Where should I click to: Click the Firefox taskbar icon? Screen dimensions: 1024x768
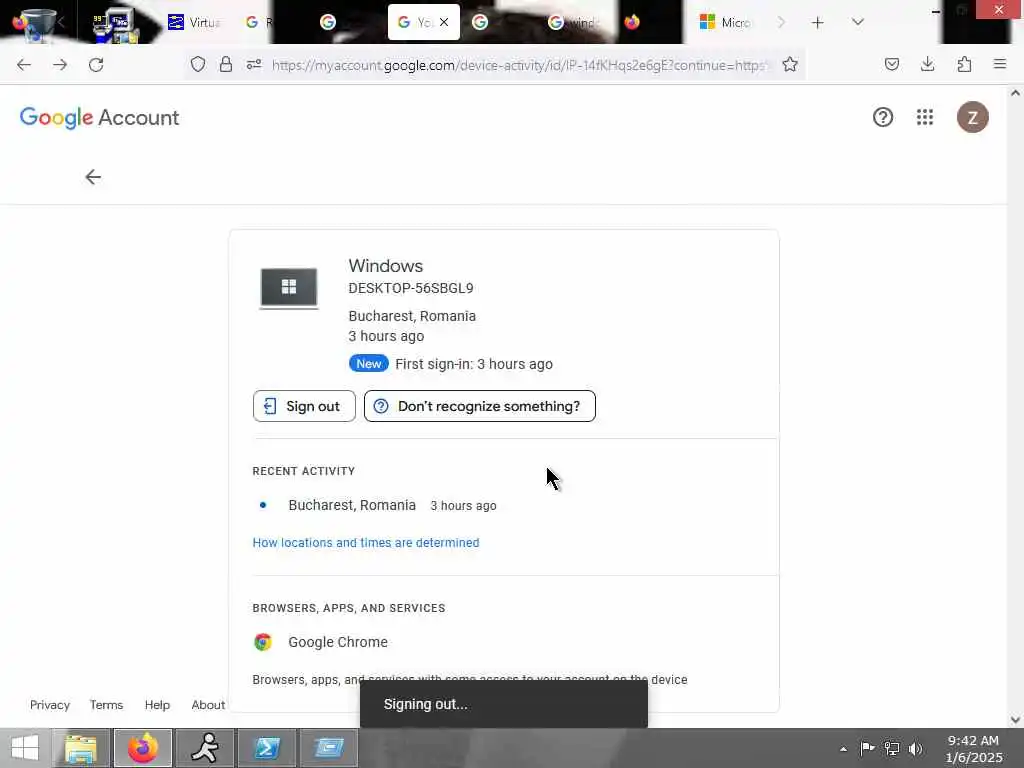pyautogui.click(x=143, y=748)
